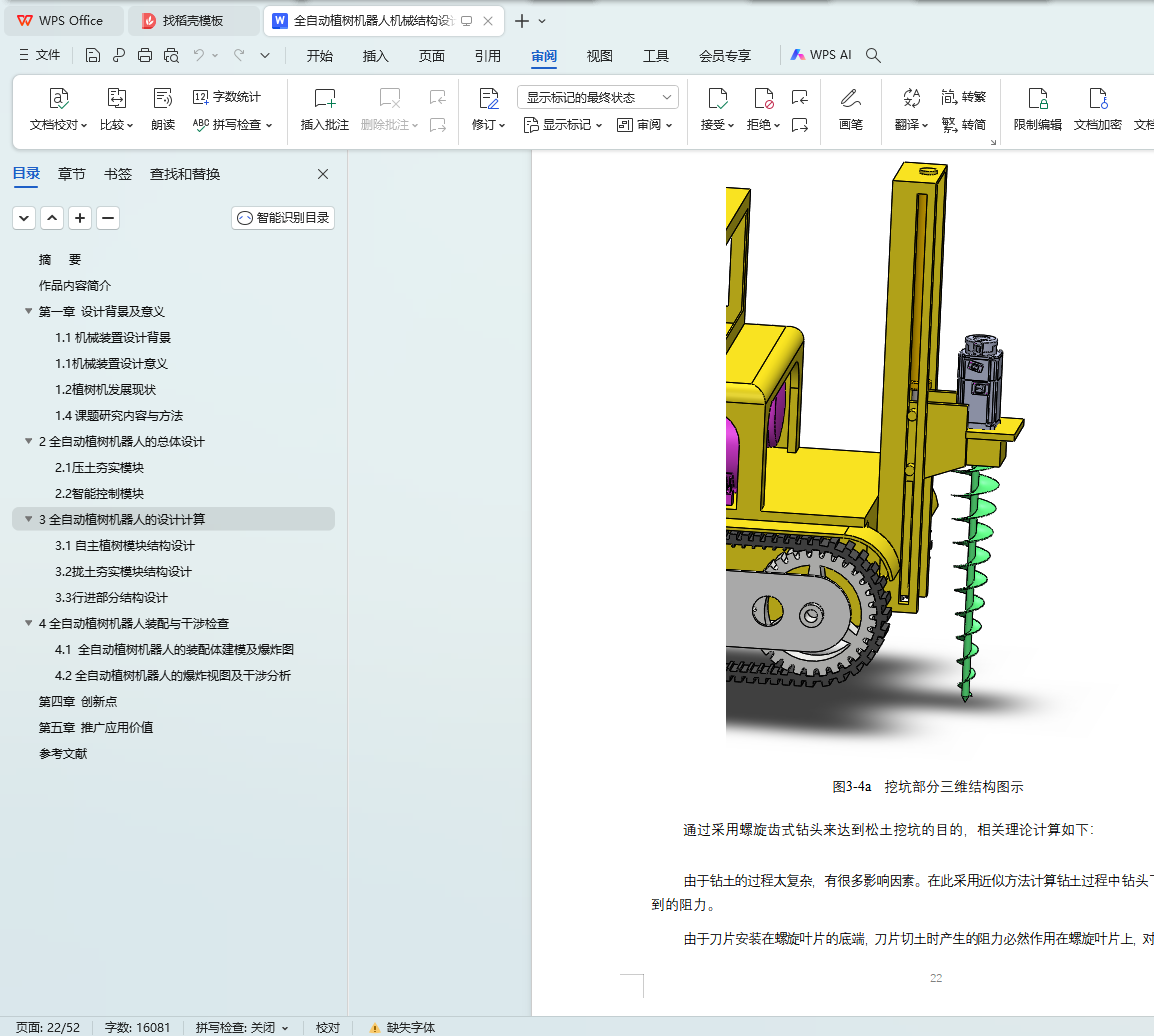Click page indicator 页面: 22/52
Screen dimensions: 1154x1036
point(48,1028)
